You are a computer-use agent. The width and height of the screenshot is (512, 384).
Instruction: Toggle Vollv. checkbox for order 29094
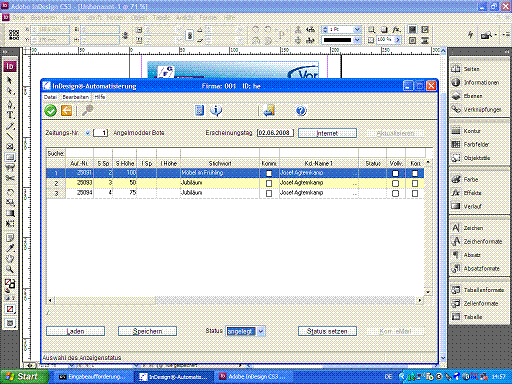tap(395, 193)
